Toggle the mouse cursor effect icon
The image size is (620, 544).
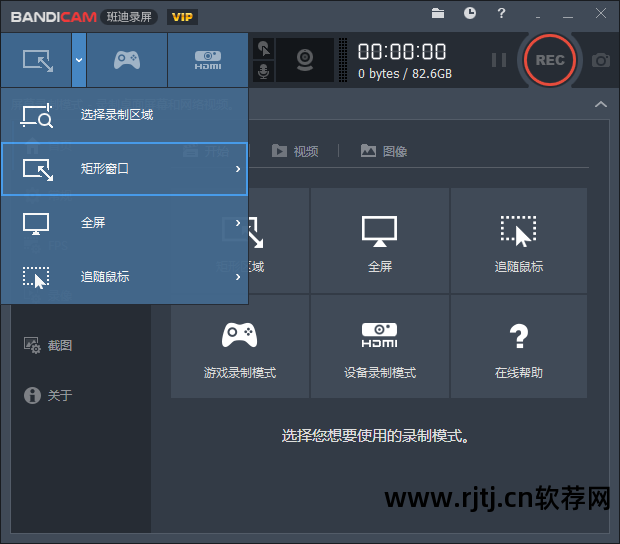click(x=263, y=49)
